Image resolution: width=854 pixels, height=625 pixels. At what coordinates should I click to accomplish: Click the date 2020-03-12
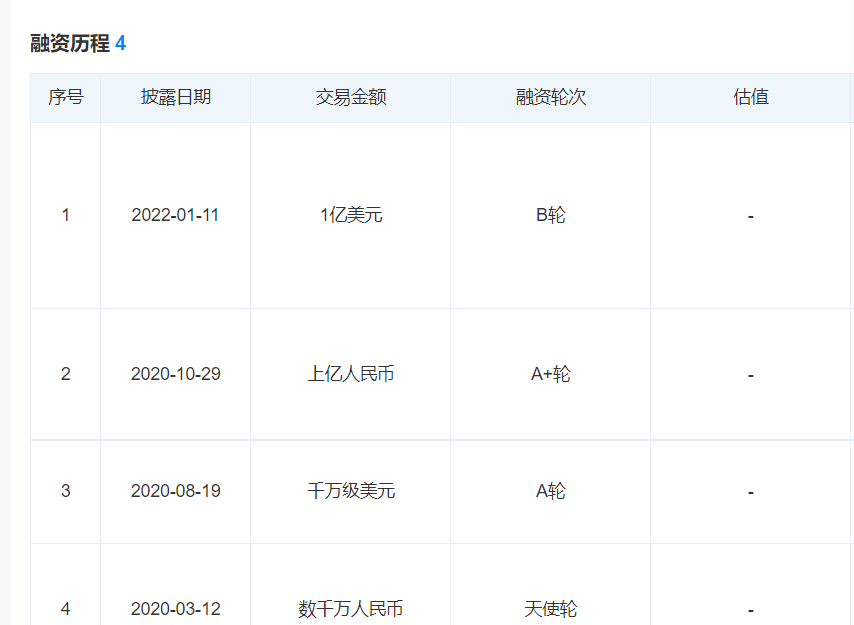[175, 609]
